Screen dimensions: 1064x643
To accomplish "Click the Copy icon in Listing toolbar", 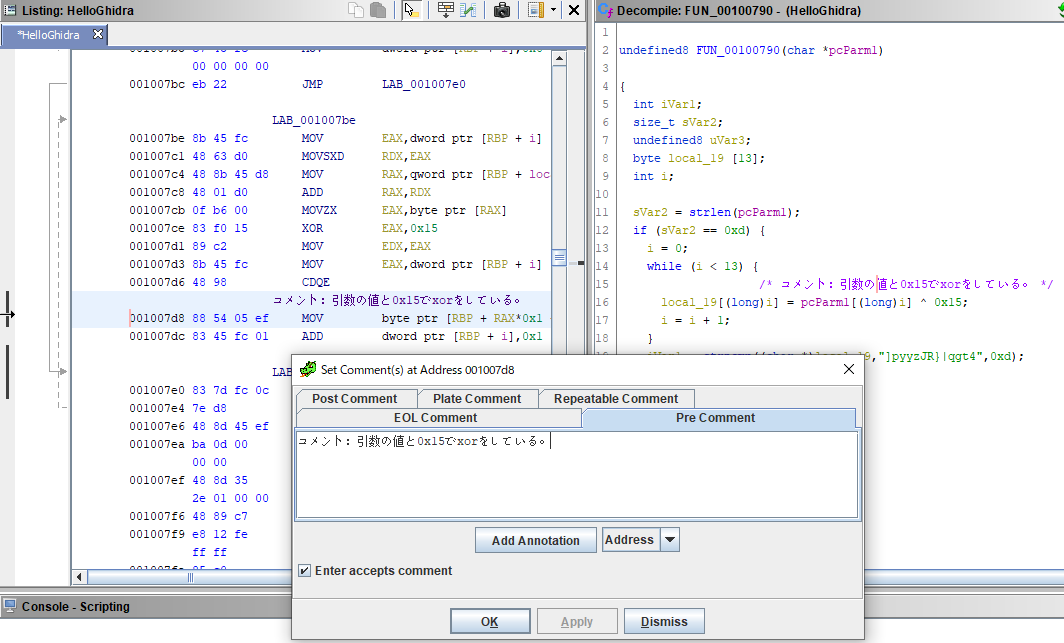I will click(x=357, y=10).
